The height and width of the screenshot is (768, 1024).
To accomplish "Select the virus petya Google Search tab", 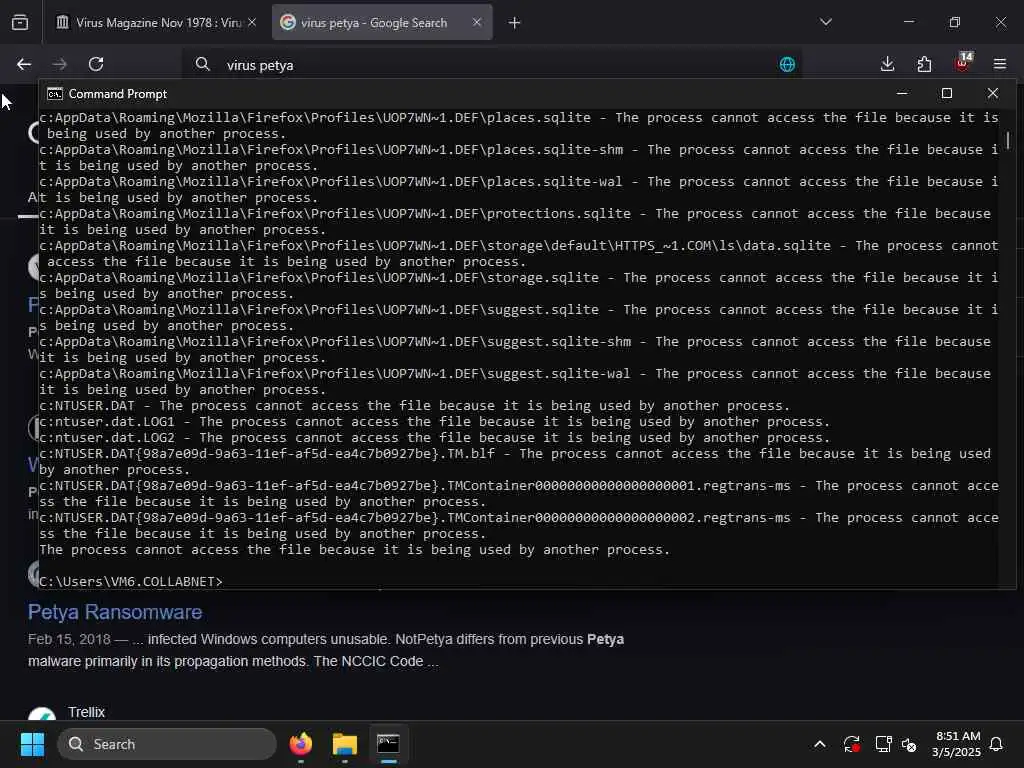I will pos(382,22).
